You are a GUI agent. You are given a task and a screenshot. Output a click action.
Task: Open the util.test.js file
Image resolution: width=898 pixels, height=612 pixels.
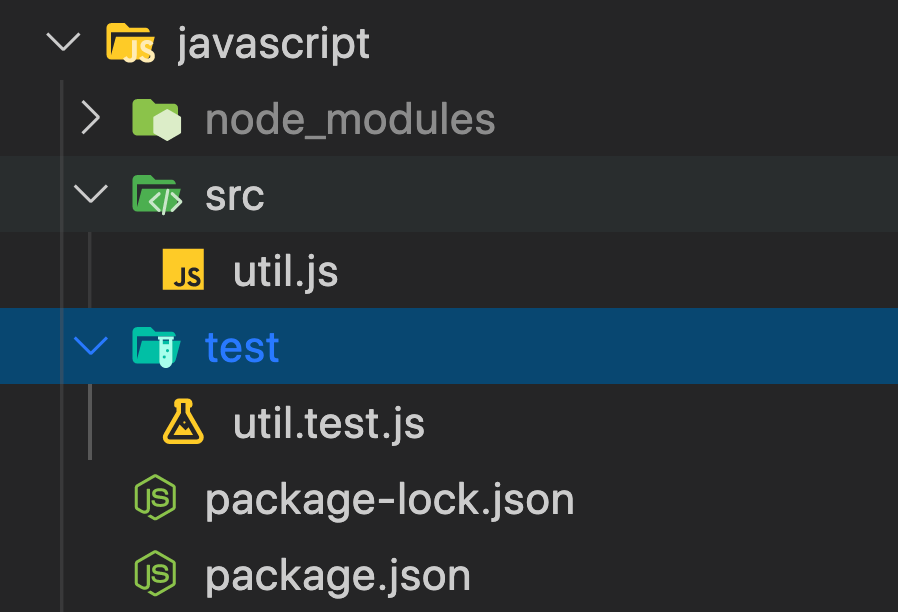click(x=329, y=423)
